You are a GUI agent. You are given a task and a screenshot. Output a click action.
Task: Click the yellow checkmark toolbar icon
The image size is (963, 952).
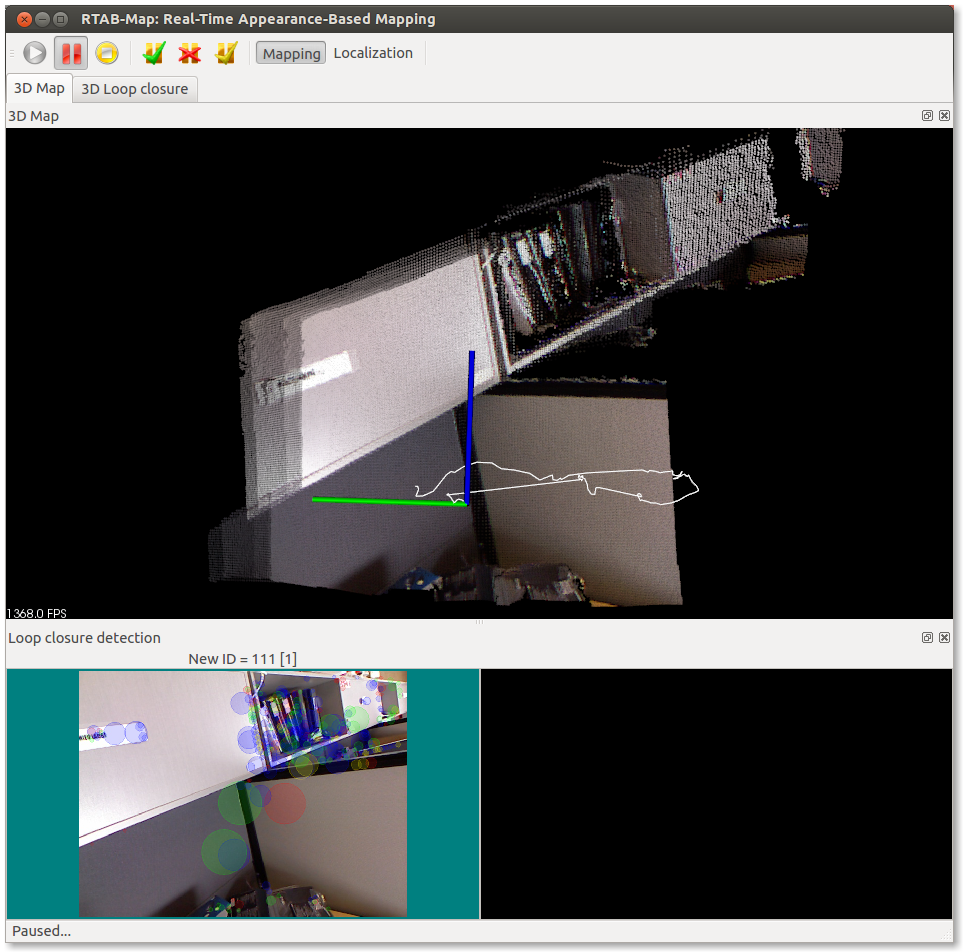(x=226, y=54)
